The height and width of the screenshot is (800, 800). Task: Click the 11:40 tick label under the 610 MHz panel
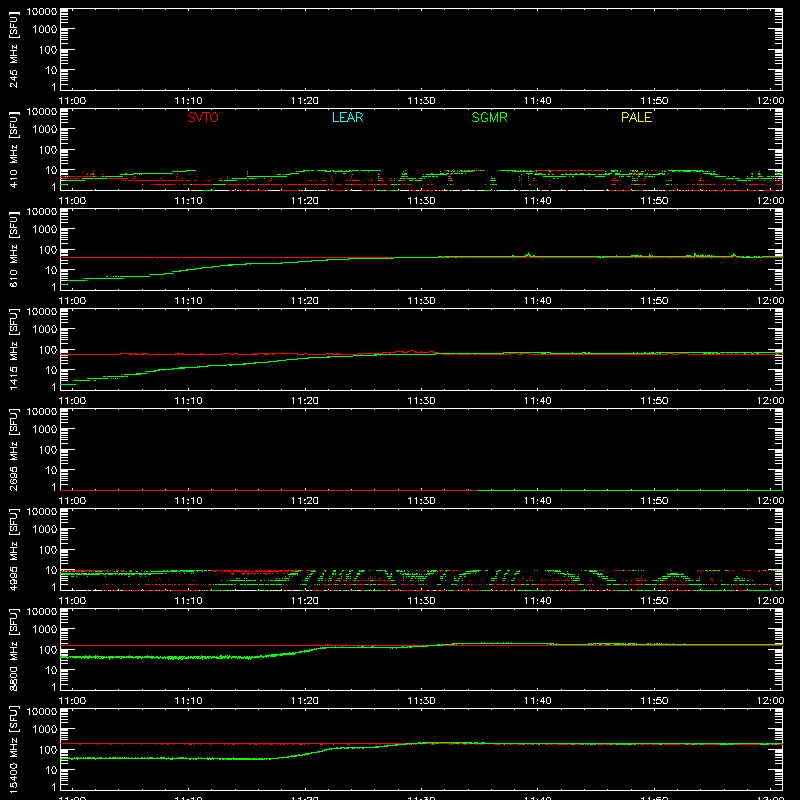(538, 301)
